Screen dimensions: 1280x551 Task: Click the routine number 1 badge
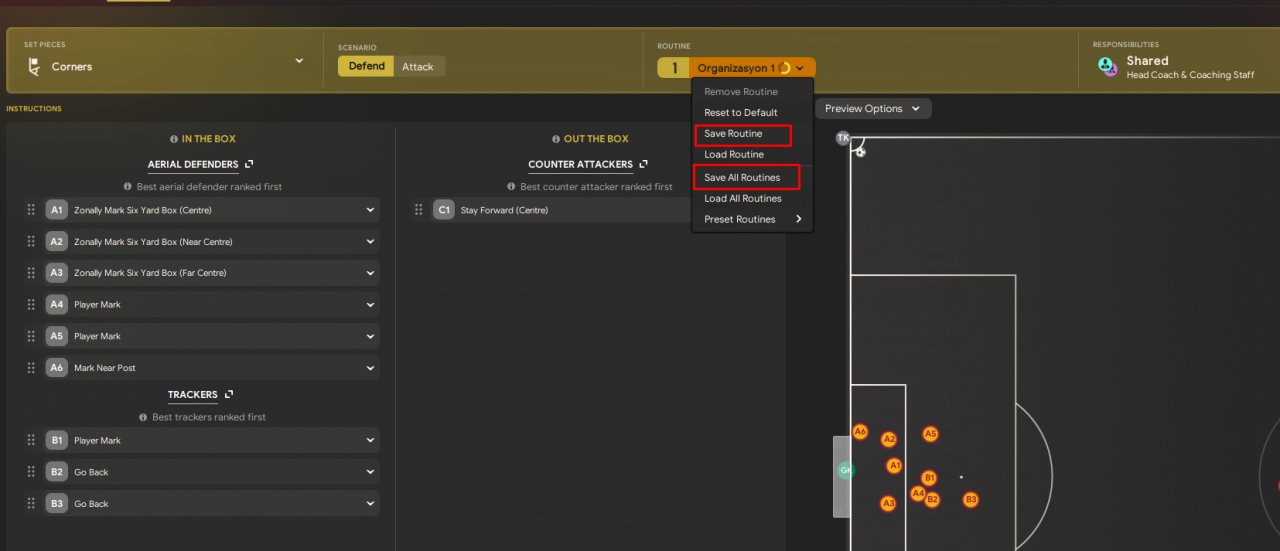pyautogui.click(x=674, y=68)
